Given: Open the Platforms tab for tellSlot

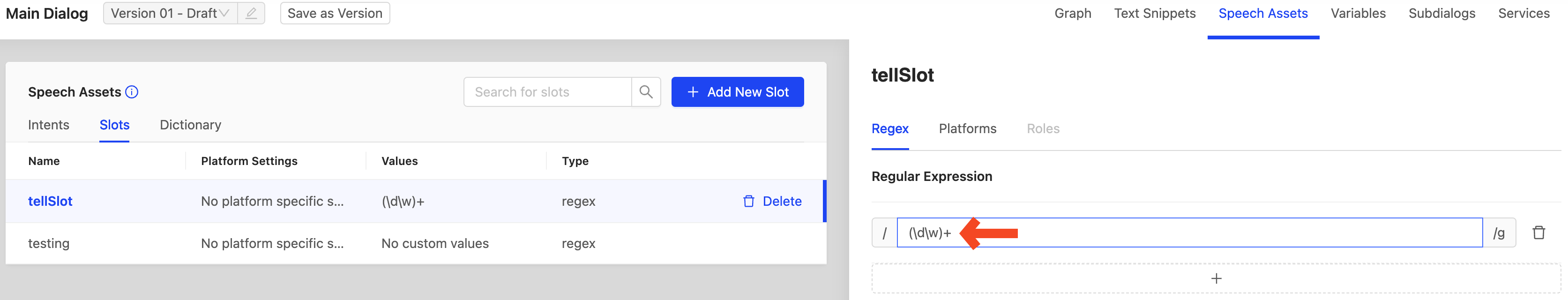Looking at the screenshot, I should 967,129.
